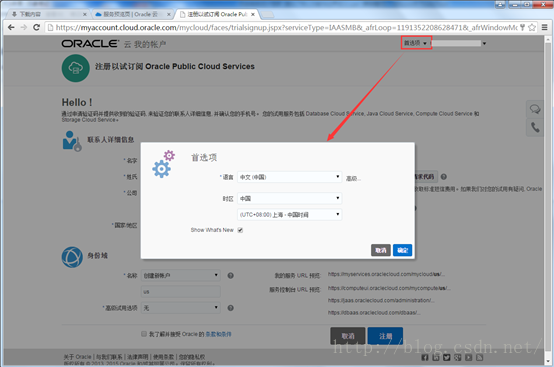
Task: Expand the account name dropdown in header
Action: (x=484, y=43)
